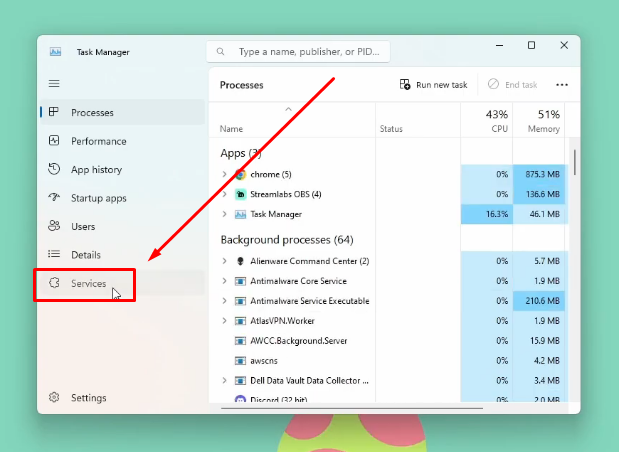This screenshot has height=452, width=619.
Task: Click the Users sidebar icon
Action: pos(54,226)
